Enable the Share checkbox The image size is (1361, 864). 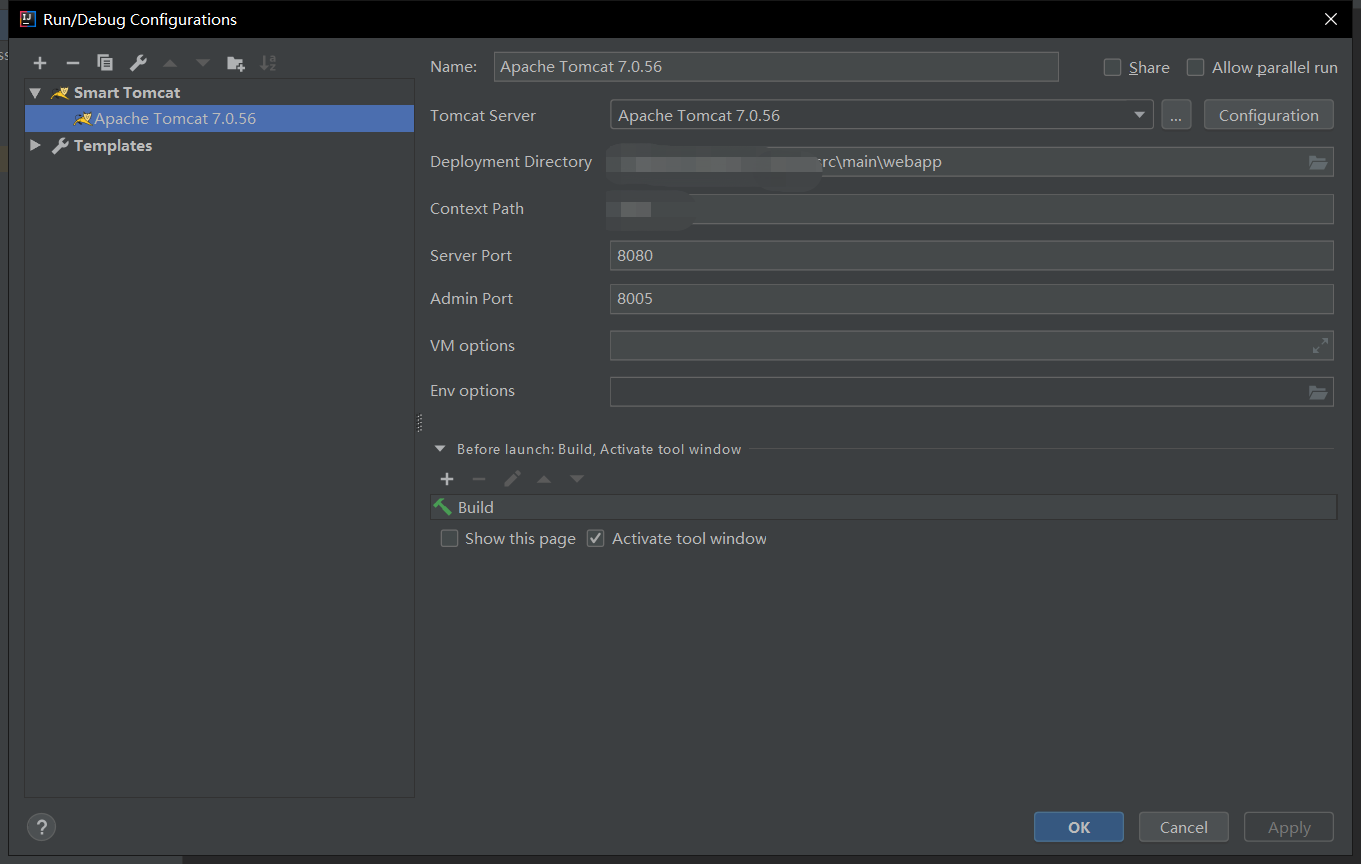coord(1112,67)
